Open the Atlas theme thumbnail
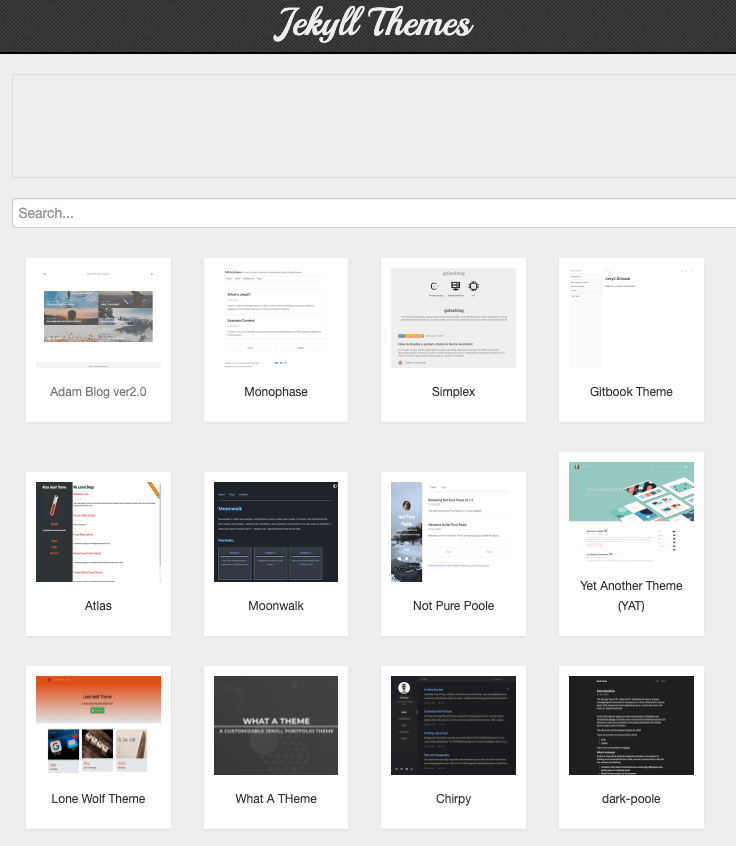Image resolution: width=736 pixels, height=846 pixels. tap(98, 532)
